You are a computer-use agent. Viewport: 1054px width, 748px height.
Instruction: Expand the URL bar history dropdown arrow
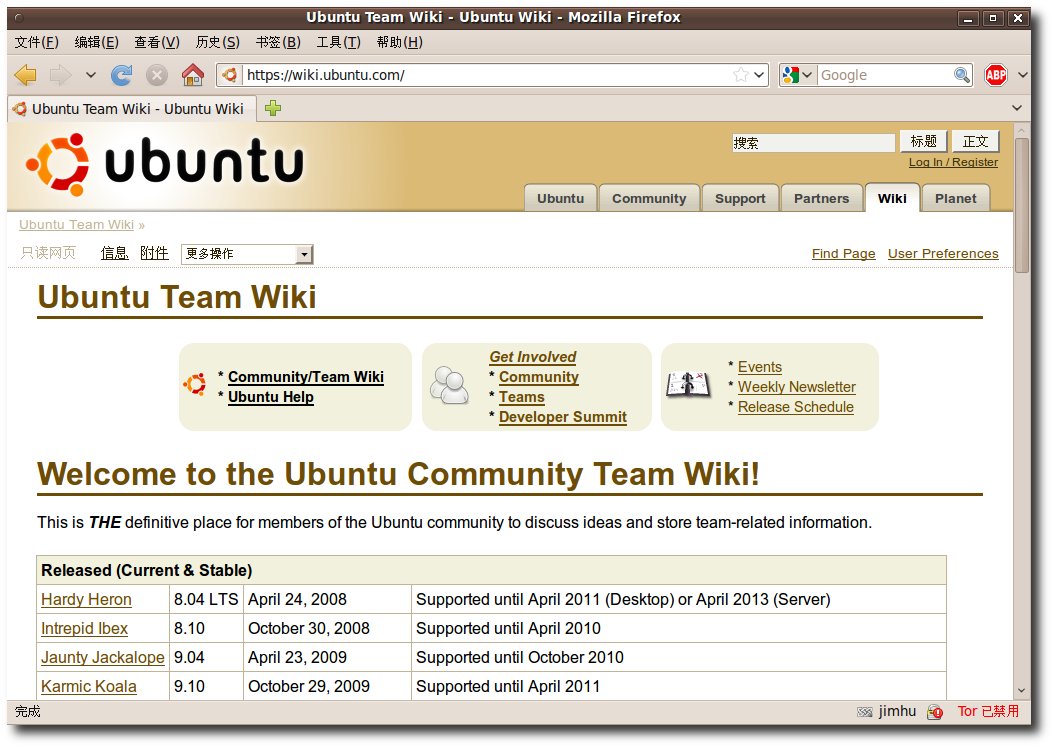point(759,75)
